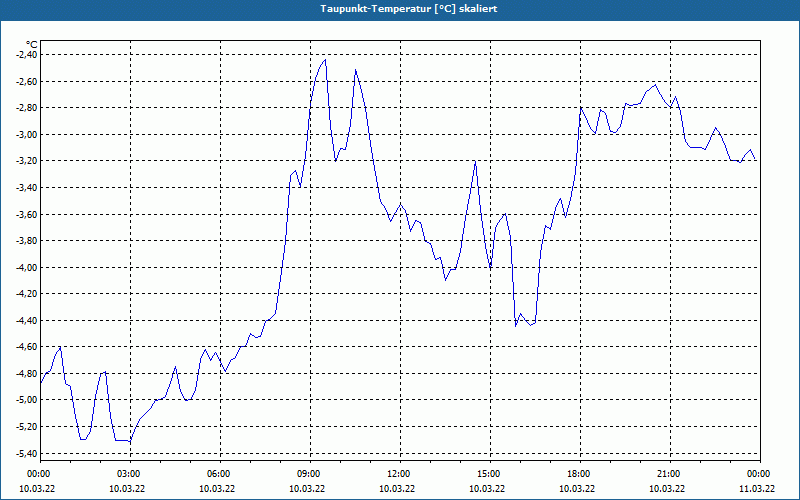Click the "-4,60" y-axis value
The height and width of the screenshot is (500, 800).
tap(25, 346)
